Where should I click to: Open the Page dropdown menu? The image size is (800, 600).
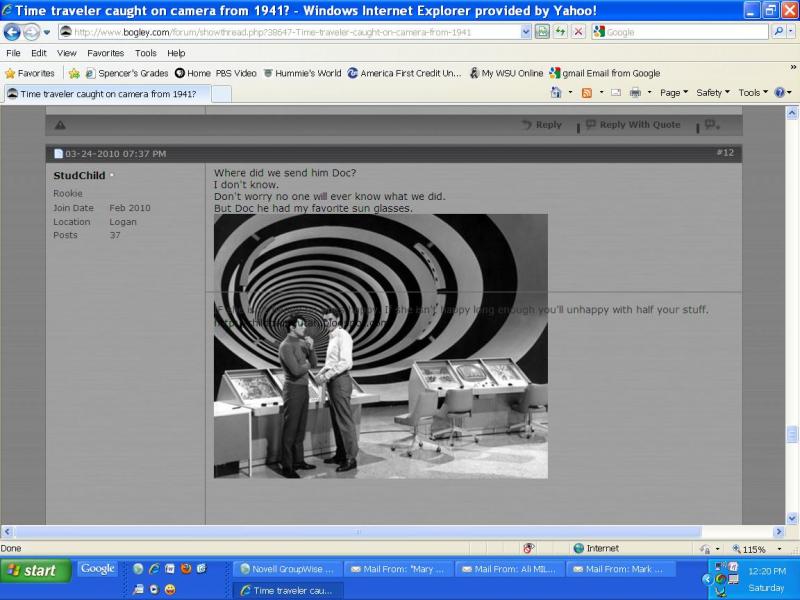tap(674, 92)
